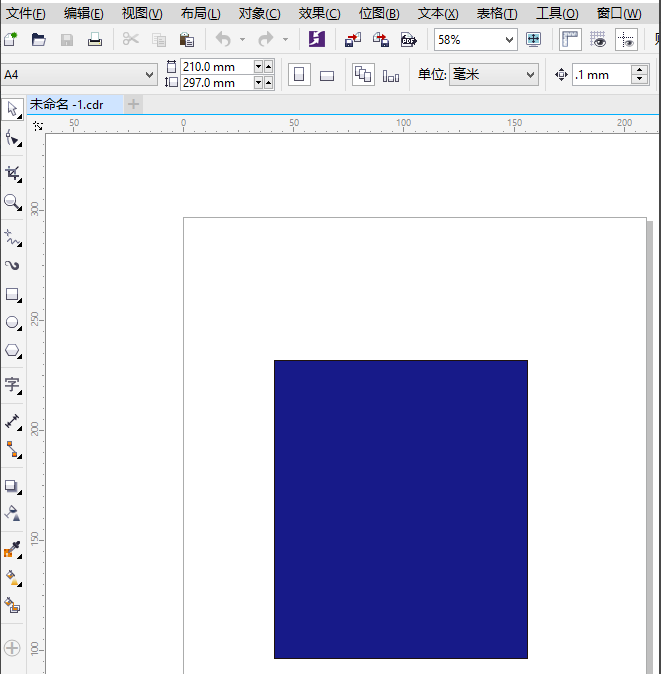The height and width of the screenshot is (674, 661).
Task: Open the redo history dropdown arrow
Action: pos(285,40)
